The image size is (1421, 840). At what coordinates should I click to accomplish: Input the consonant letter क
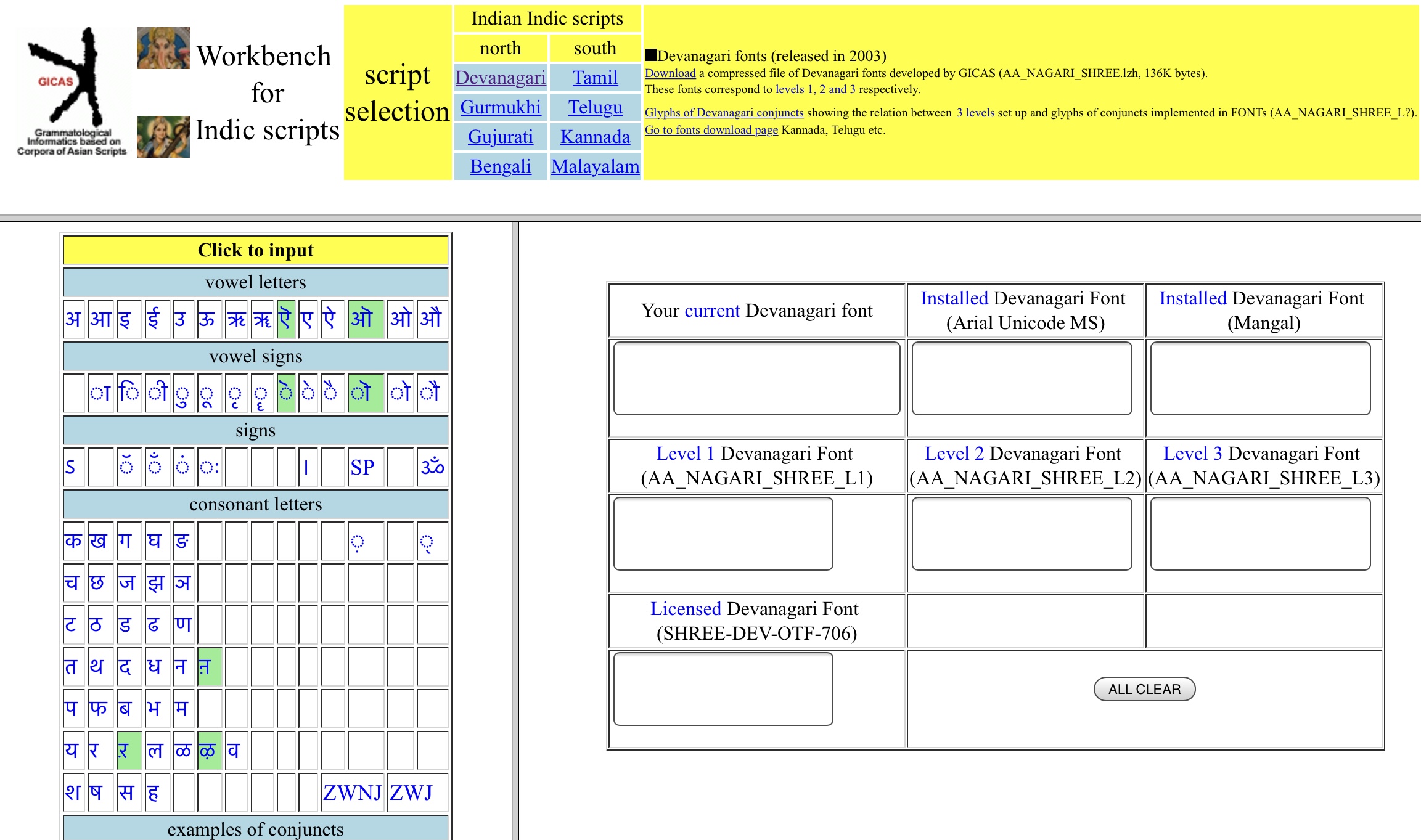pos(73,541)
